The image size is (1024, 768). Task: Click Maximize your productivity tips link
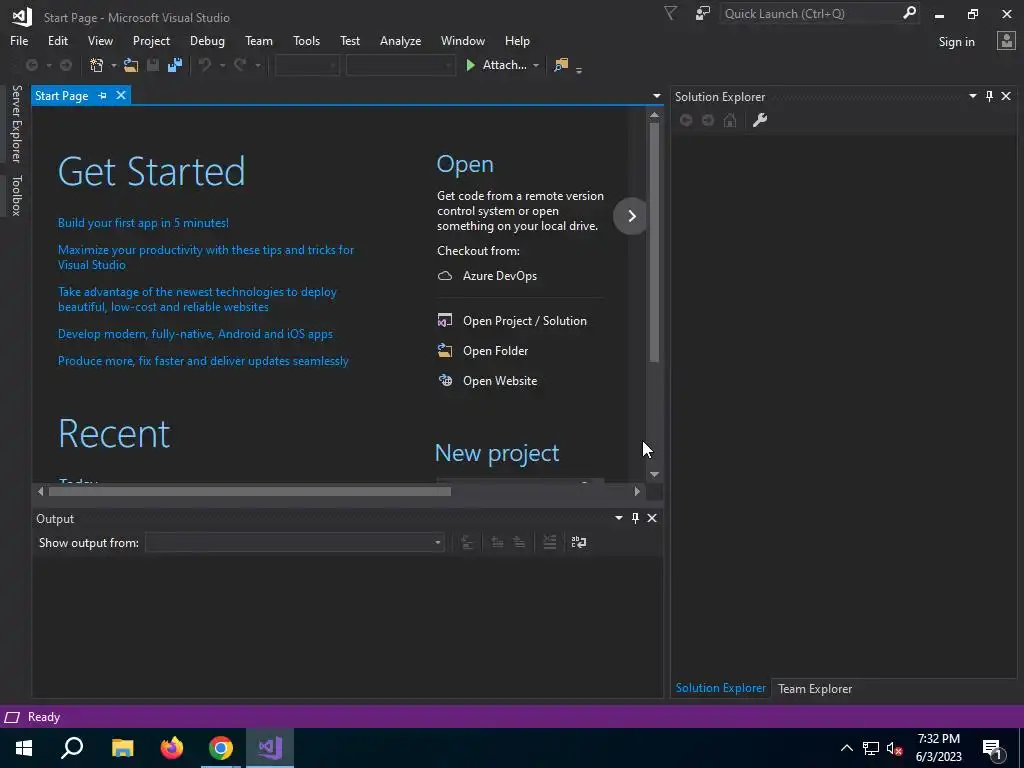click(206, 257)
